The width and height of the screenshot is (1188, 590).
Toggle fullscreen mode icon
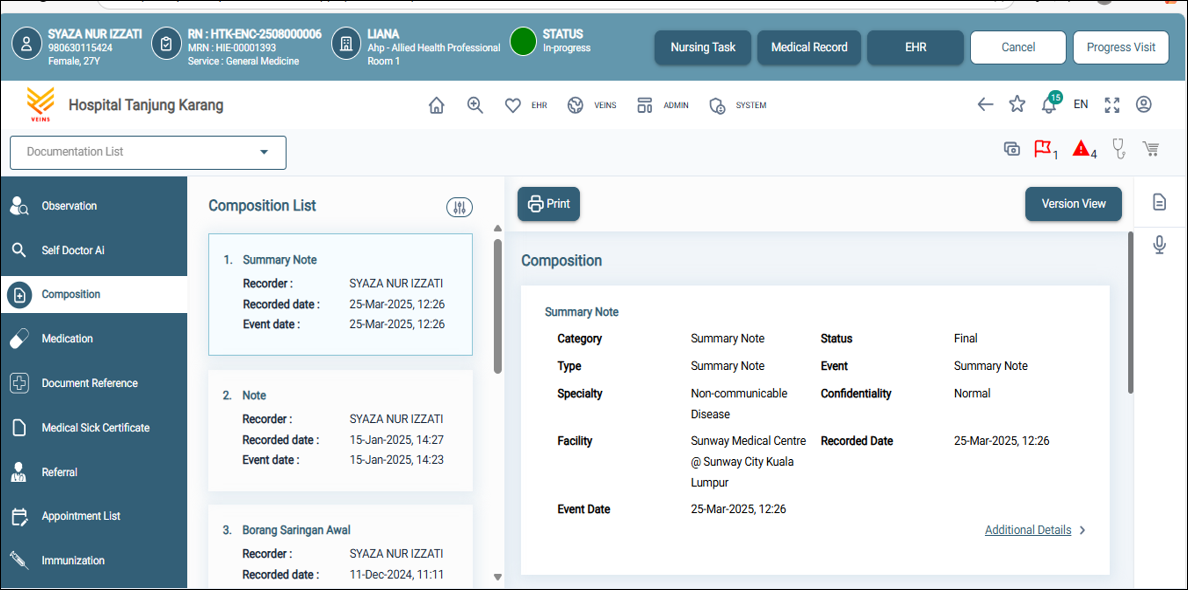1112,105
